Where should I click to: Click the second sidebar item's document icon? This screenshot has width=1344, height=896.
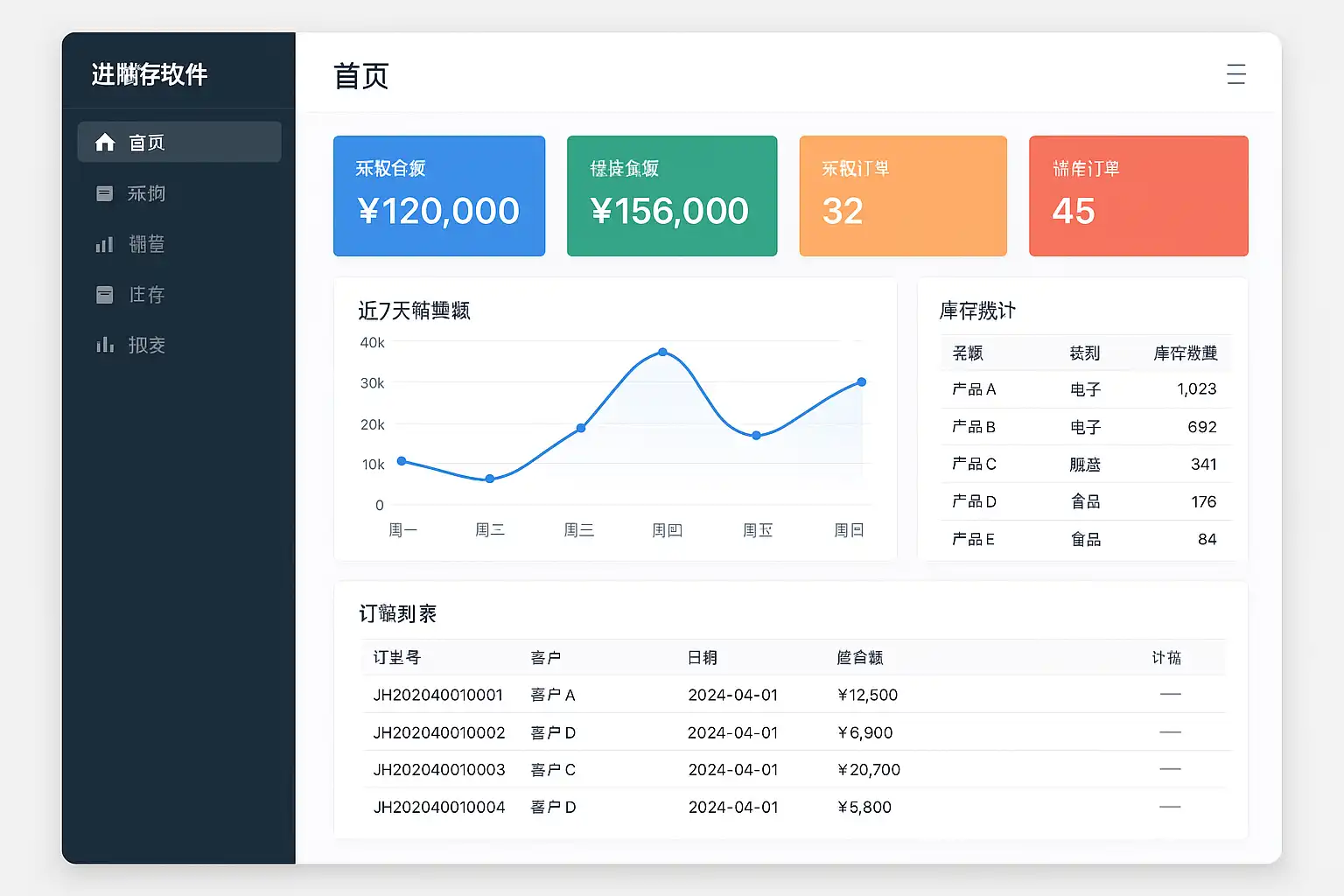coord(104,193)
